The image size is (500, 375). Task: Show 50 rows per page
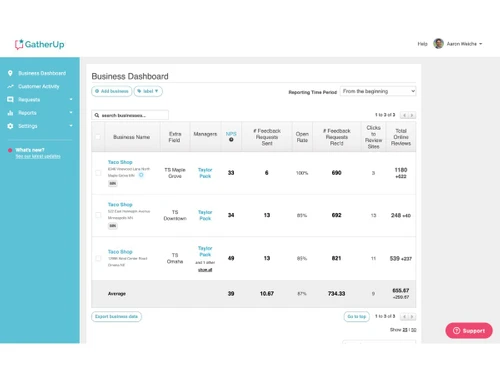click(414, 330)
